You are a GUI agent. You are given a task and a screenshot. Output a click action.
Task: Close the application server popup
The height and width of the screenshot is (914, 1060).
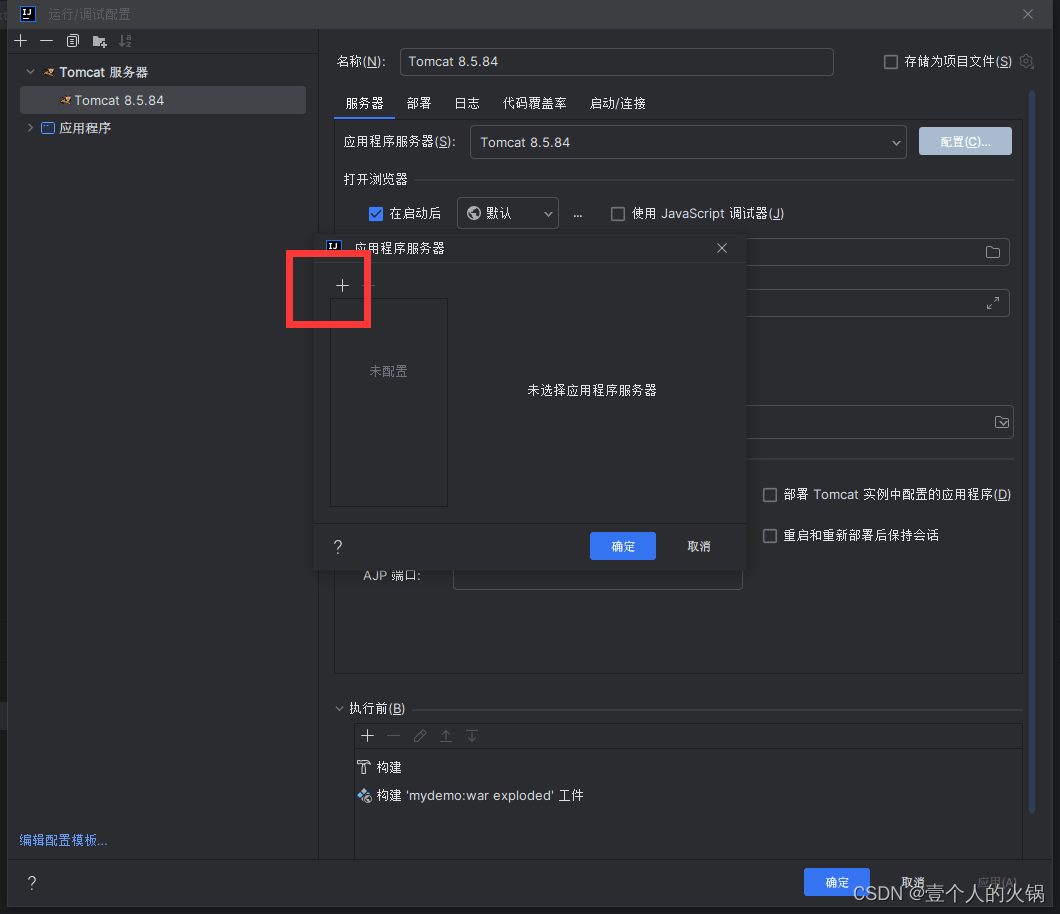(722, 248)
